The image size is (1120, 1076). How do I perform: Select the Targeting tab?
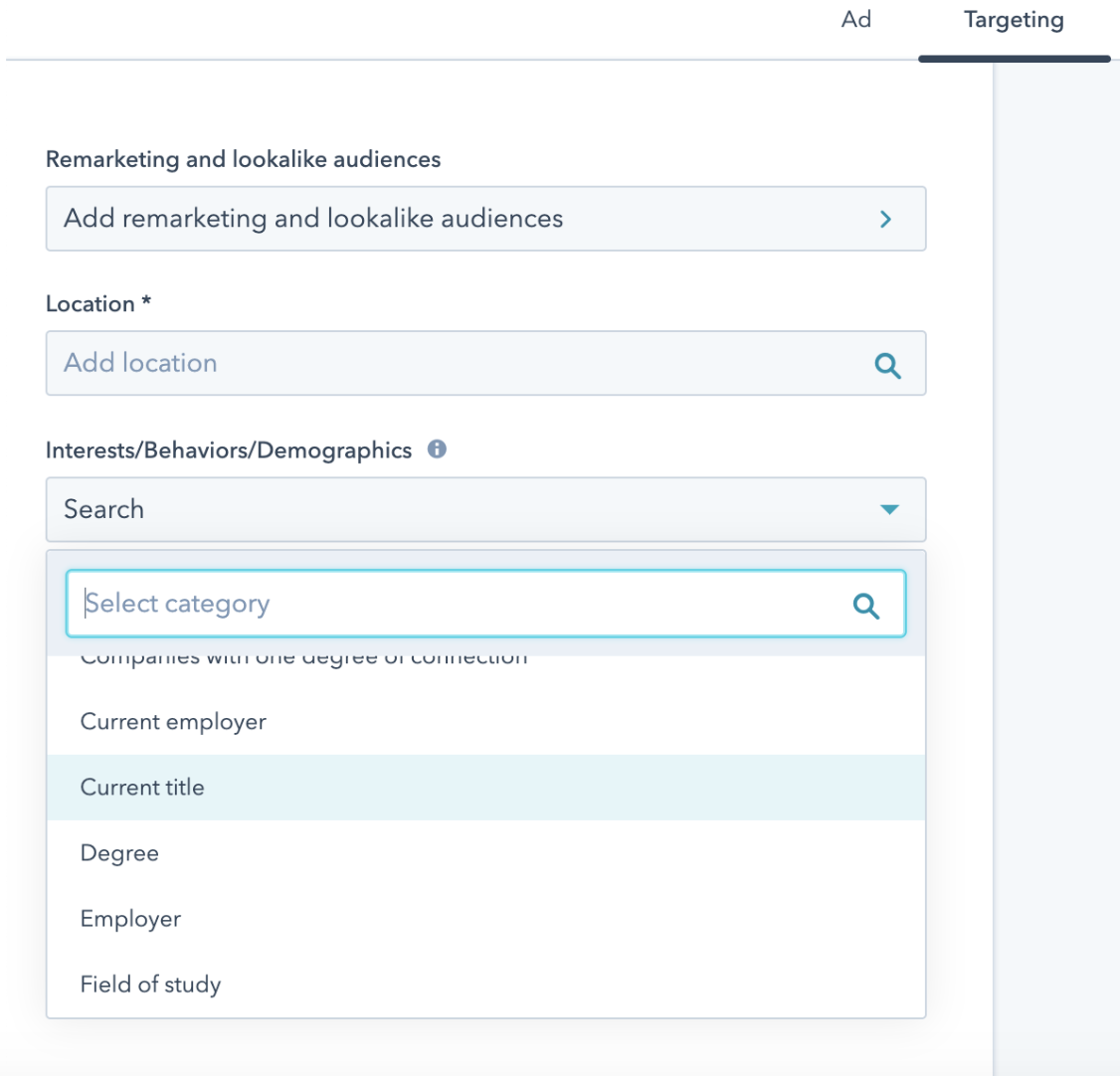1013,21
